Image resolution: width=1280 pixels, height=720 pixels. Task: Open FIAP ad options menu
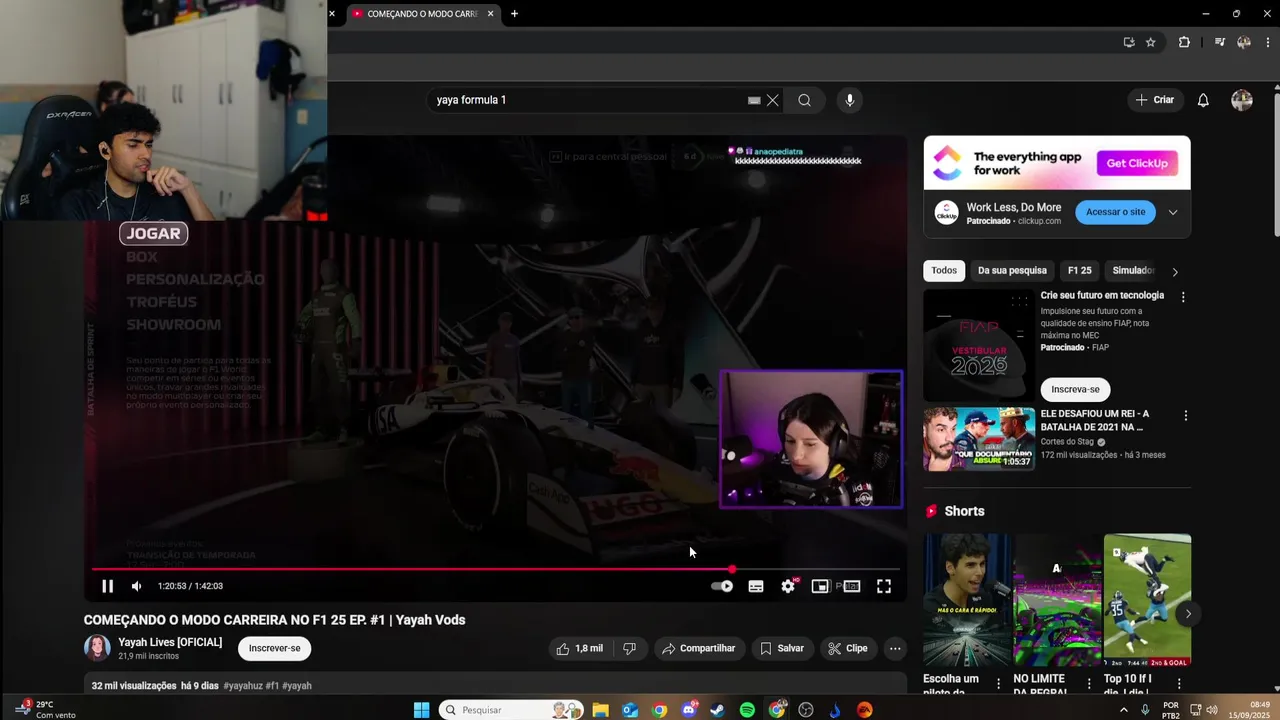pos(1183,297)
